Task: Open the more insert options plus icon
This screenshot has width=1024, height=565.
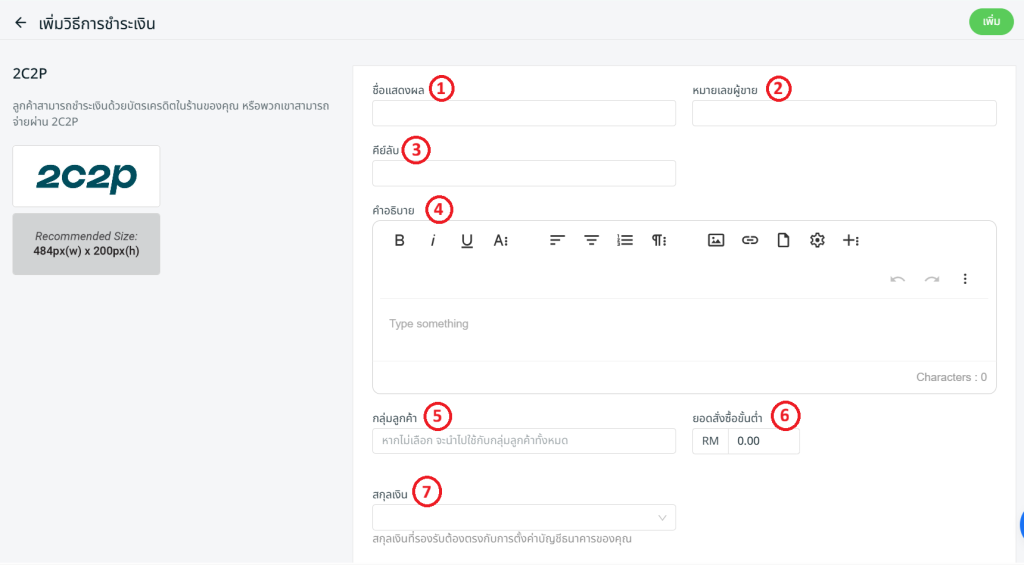Action: (x=851, y=240)
